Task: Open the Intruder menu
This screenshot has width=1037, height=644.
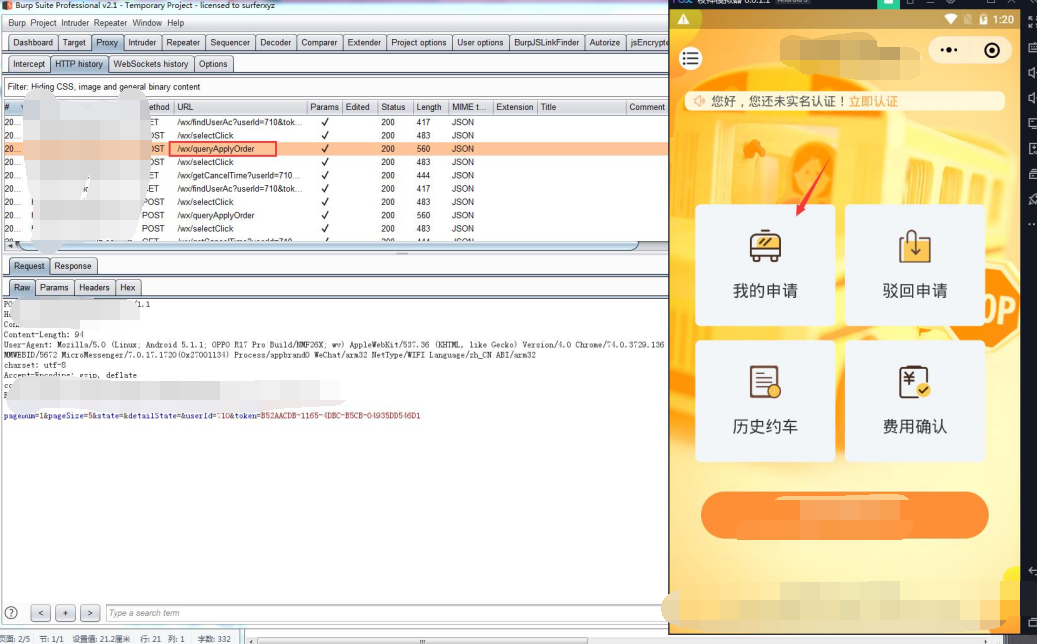Action: 75,22
